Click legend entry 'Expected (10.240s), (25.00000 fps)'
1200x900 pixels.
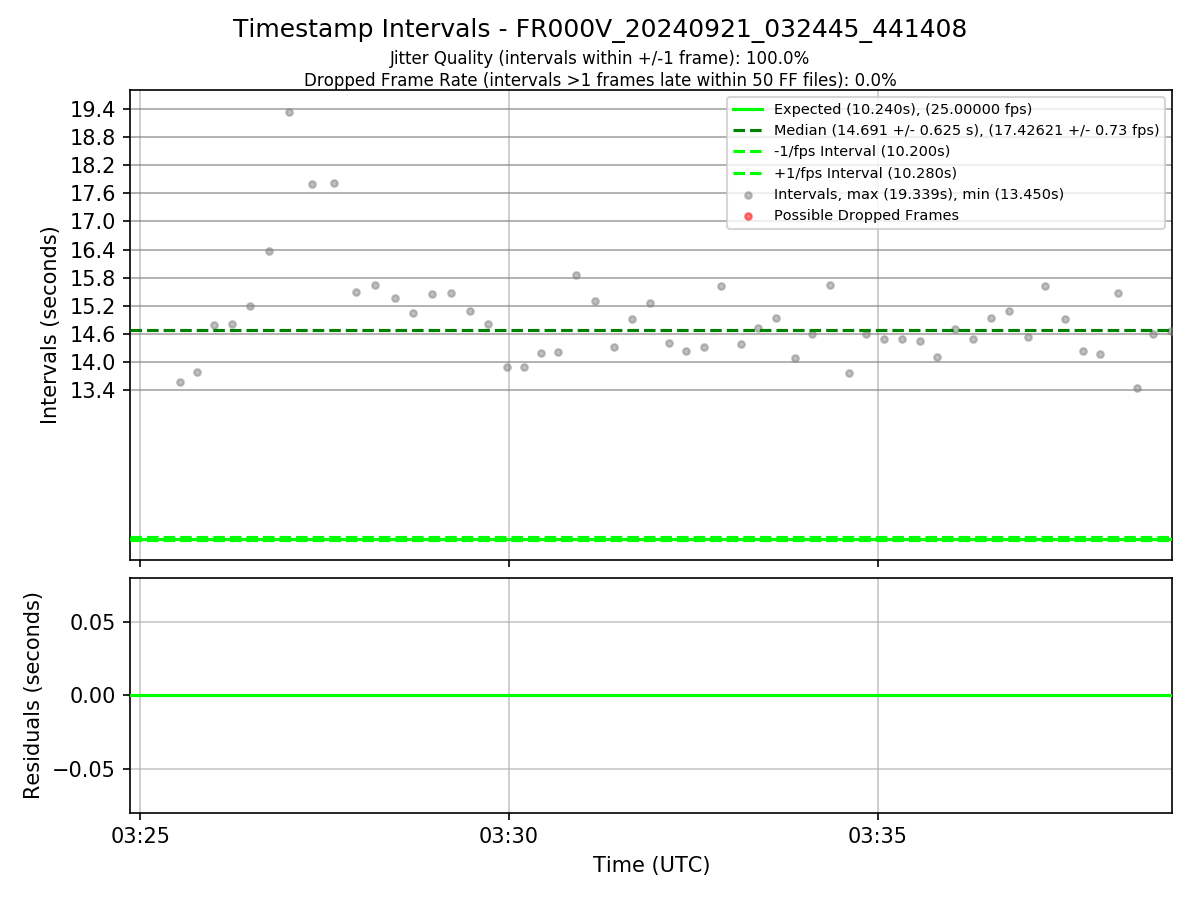903,109
